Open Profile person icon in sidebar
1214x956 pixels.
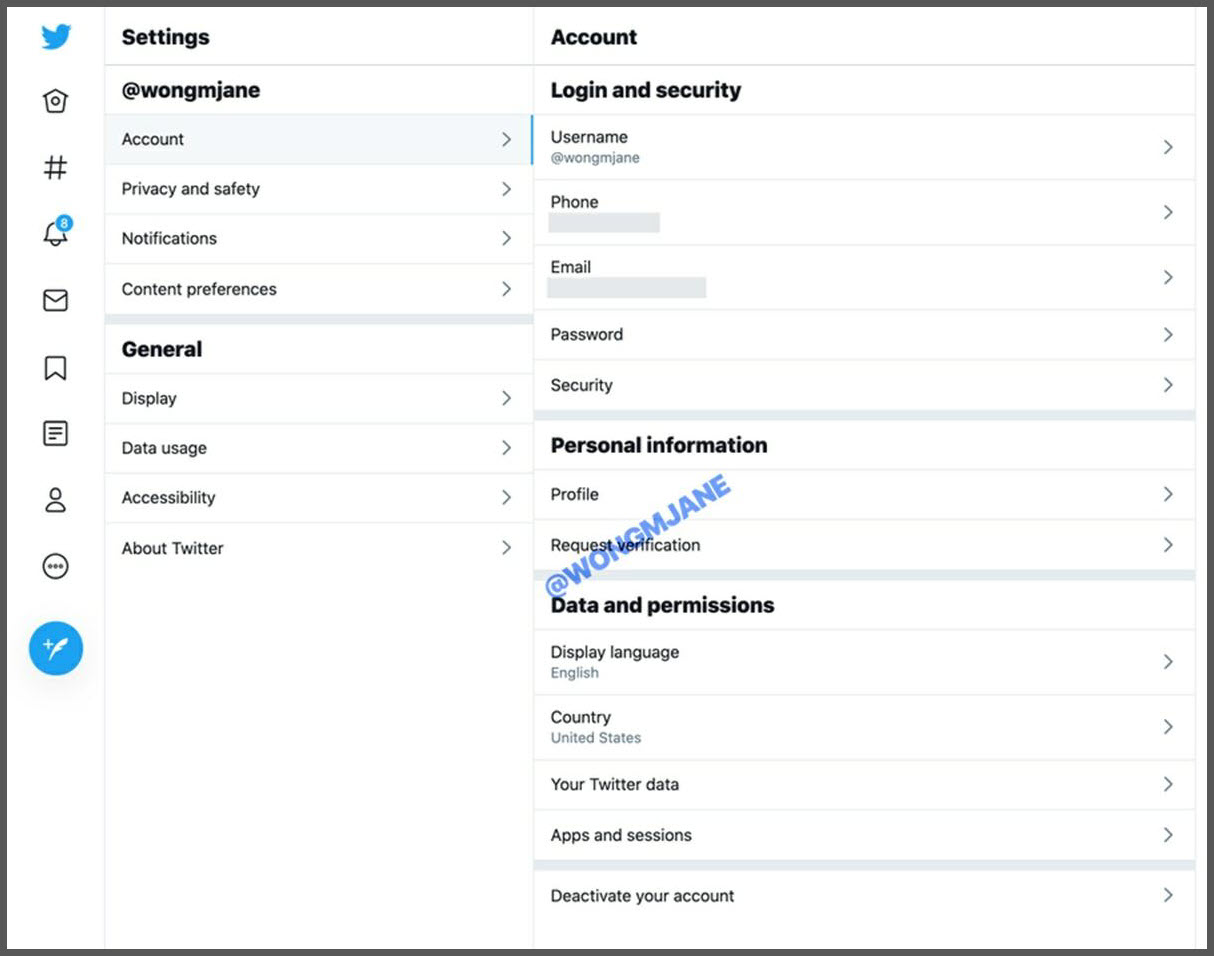click(56, 500)
